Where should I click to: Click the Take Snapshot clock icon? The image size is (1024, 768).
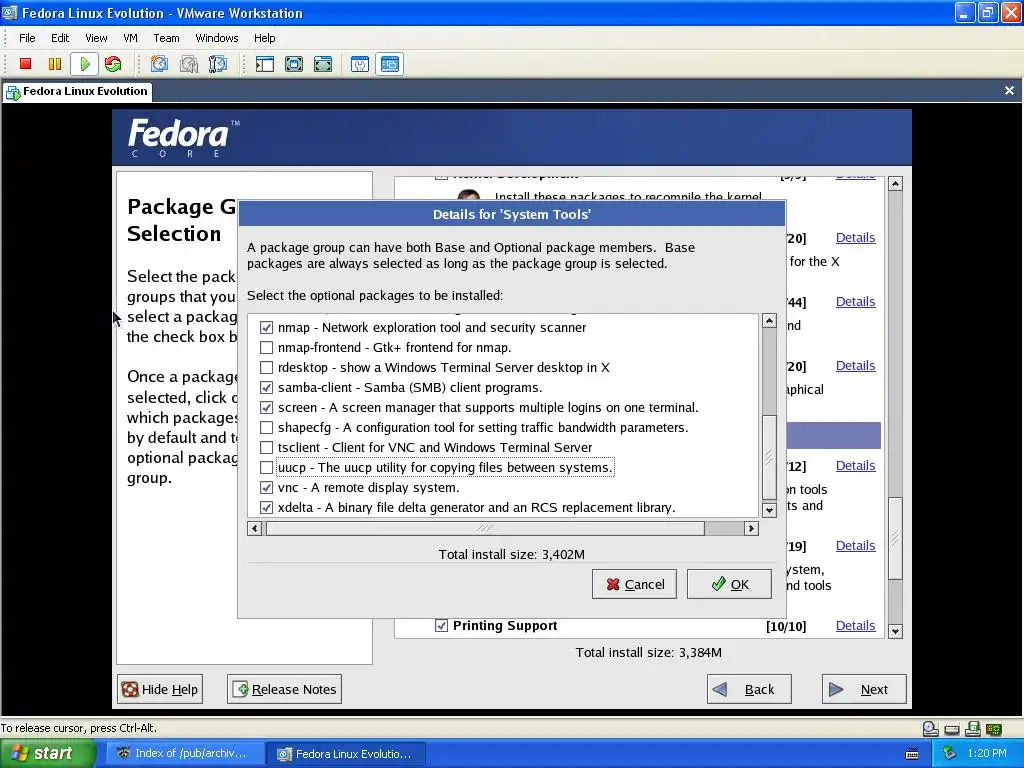tap(159, 64)
